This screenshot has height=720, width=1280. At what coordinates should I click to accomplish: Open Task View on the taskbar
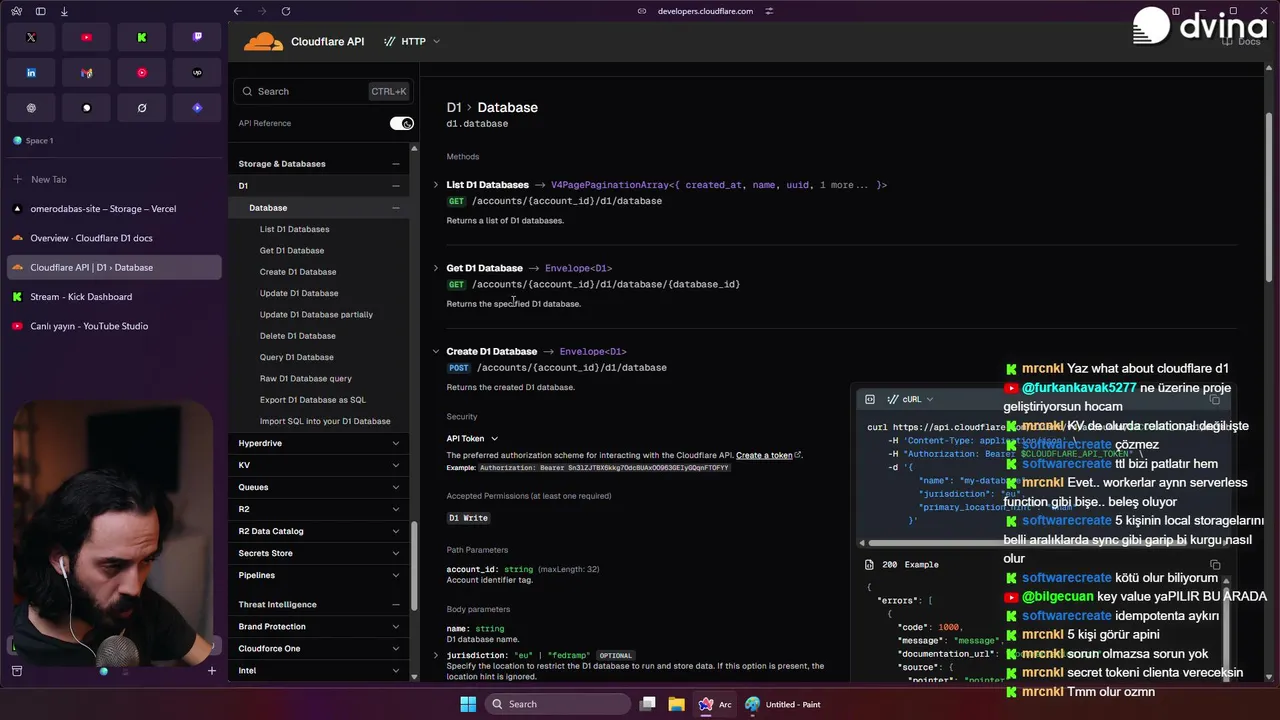[648, 704]
